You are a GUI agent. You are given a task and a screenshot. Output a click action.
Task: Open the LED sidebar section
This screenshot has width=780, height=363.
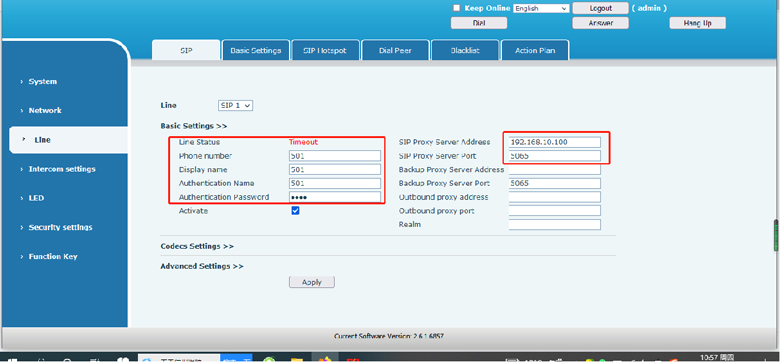(36, 198)
